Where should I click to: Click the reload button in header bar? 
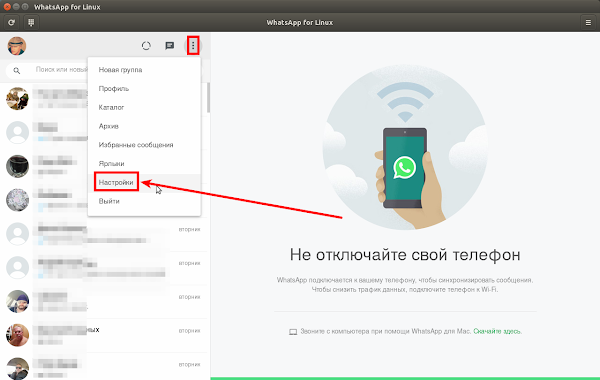[x=11, y=23]
